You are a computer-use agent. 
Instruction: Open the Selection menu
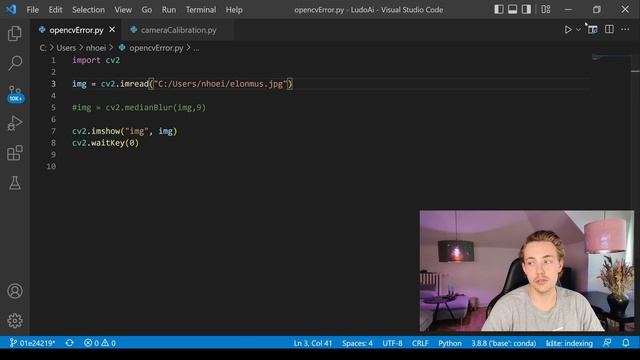pos(88,10)
